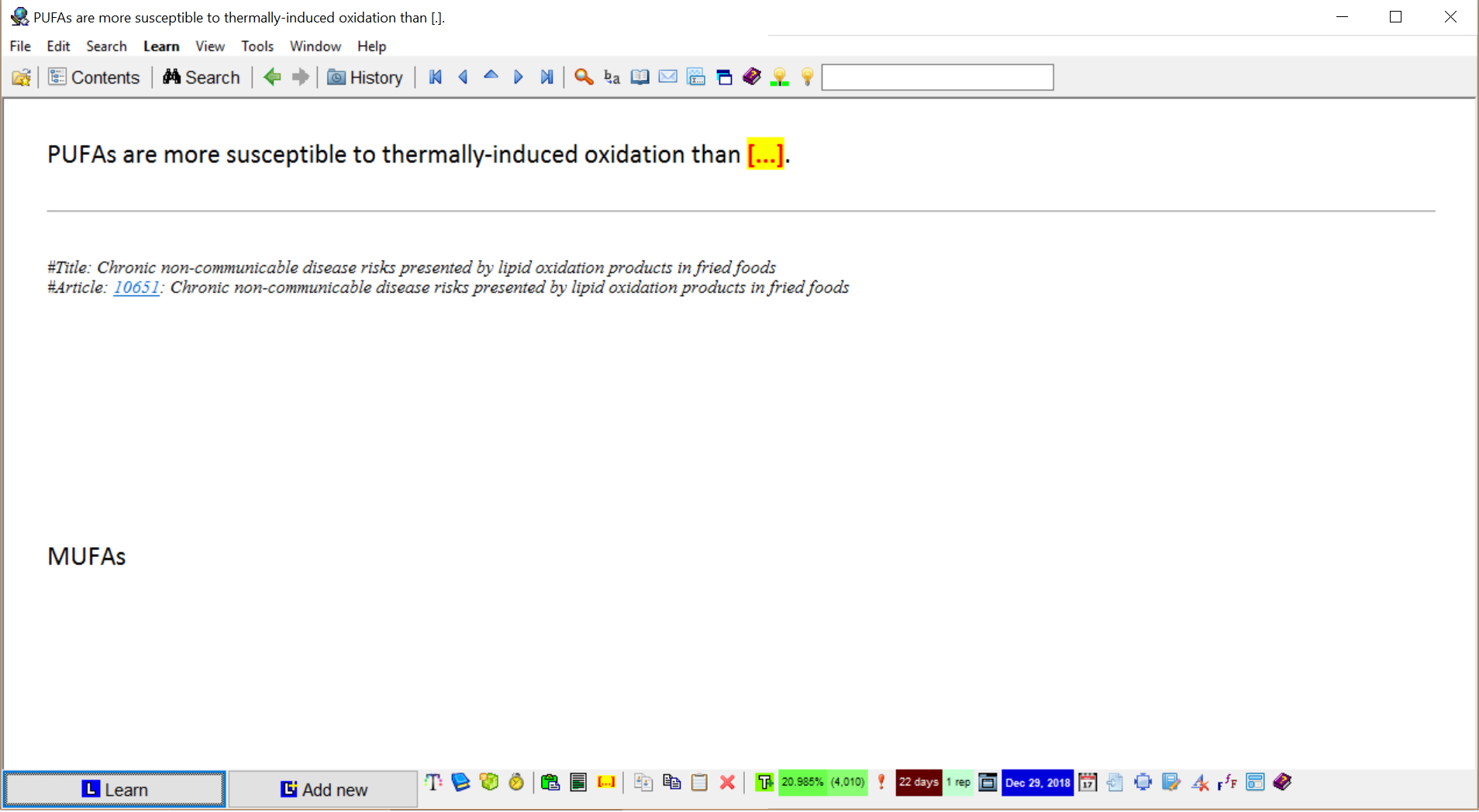Viewport: 1479px width, 812px height.
Task: Click the red exclamation mark icon
Action: click(881, 783)
